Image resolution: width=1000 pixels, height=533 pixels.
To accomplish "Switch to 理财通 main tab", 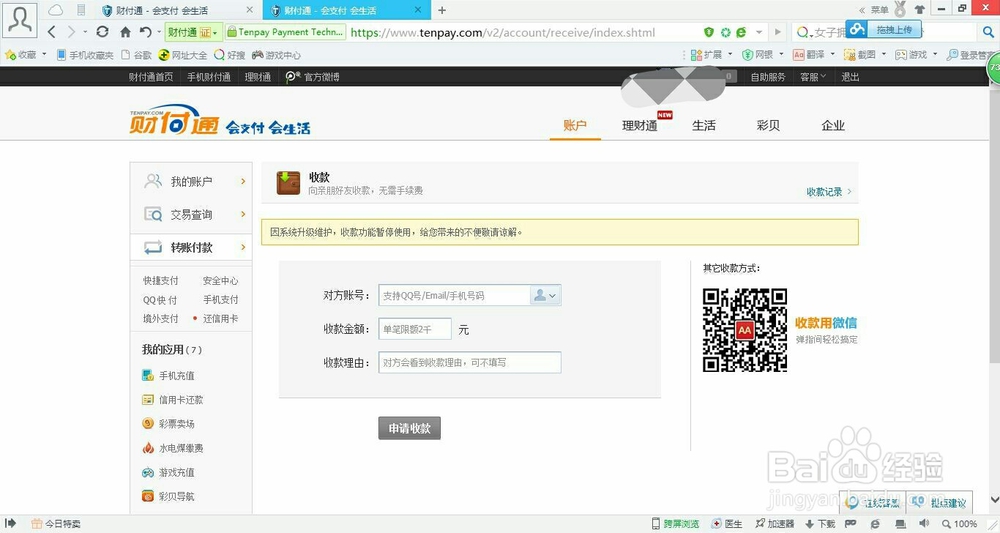I will [640, 125].
